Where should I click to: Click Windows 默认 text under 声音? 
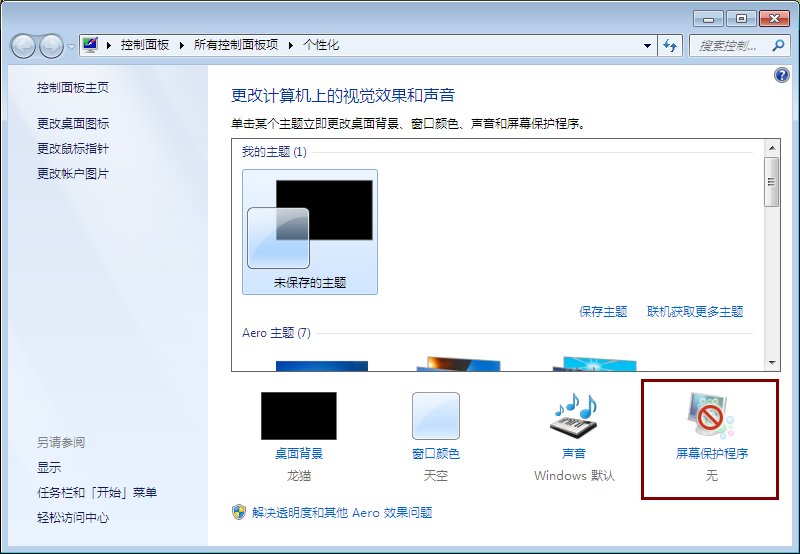tap(574, 476)
